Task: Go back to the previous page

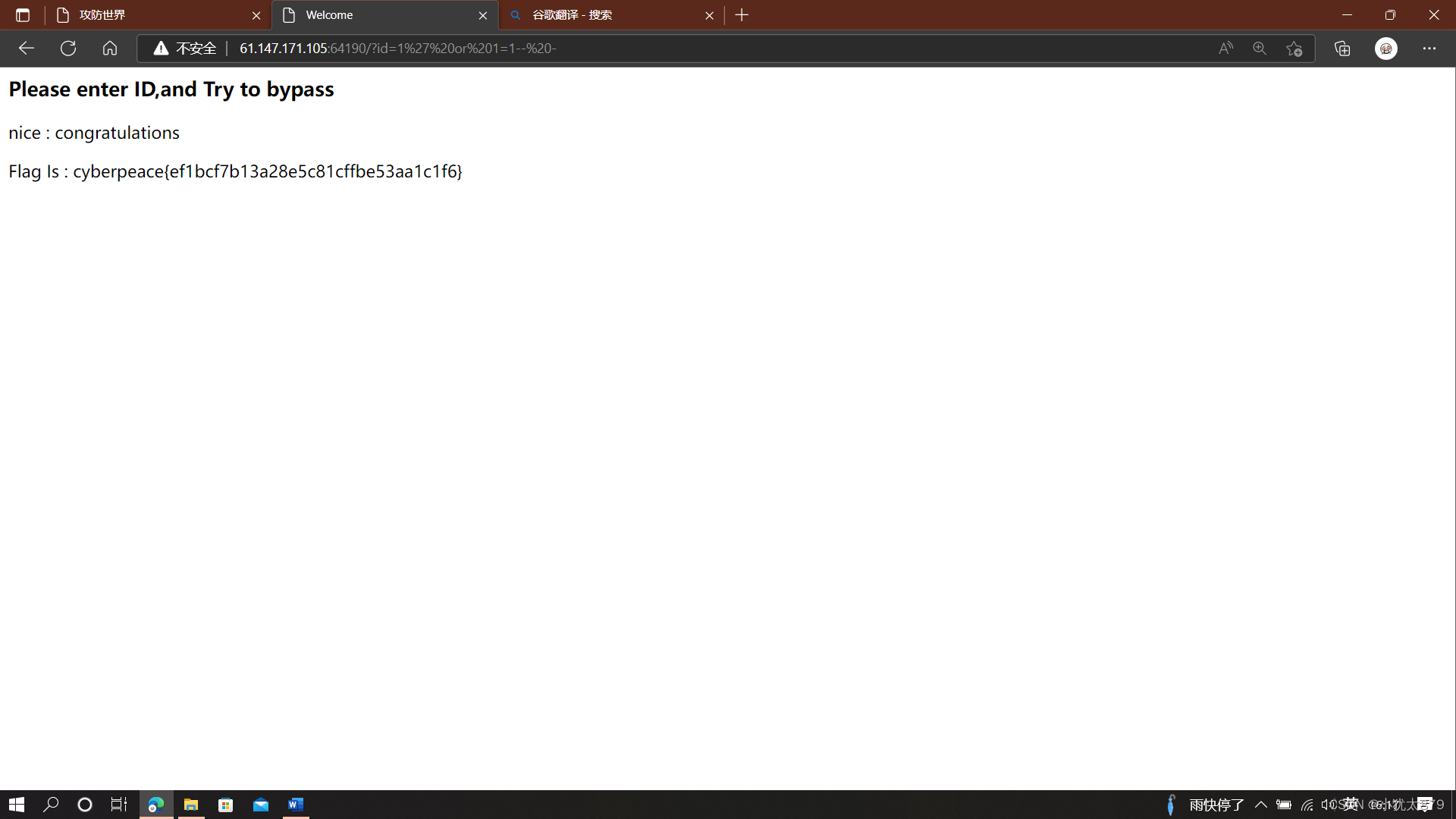Action: 27,48
